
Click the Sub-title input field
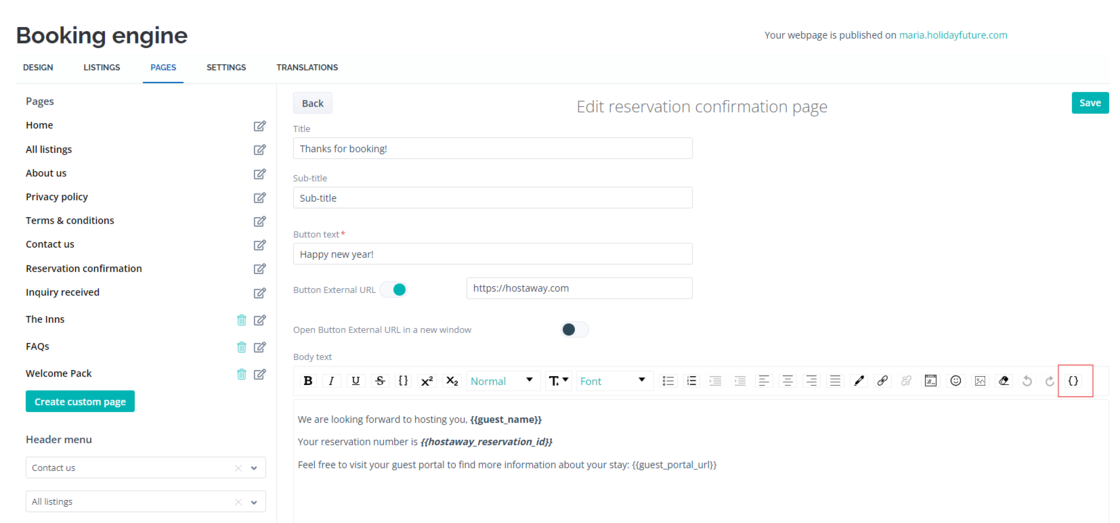click(x=493, y=197)
